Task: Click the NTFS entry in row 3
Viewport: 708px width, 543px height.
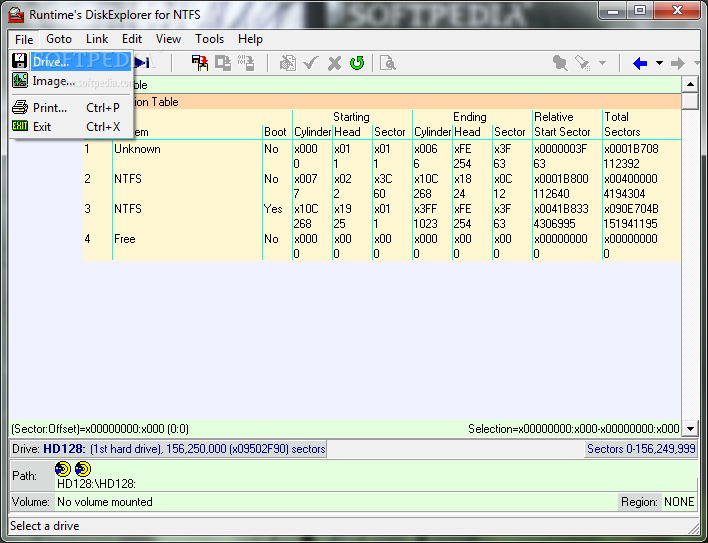Action: (128, 209)
